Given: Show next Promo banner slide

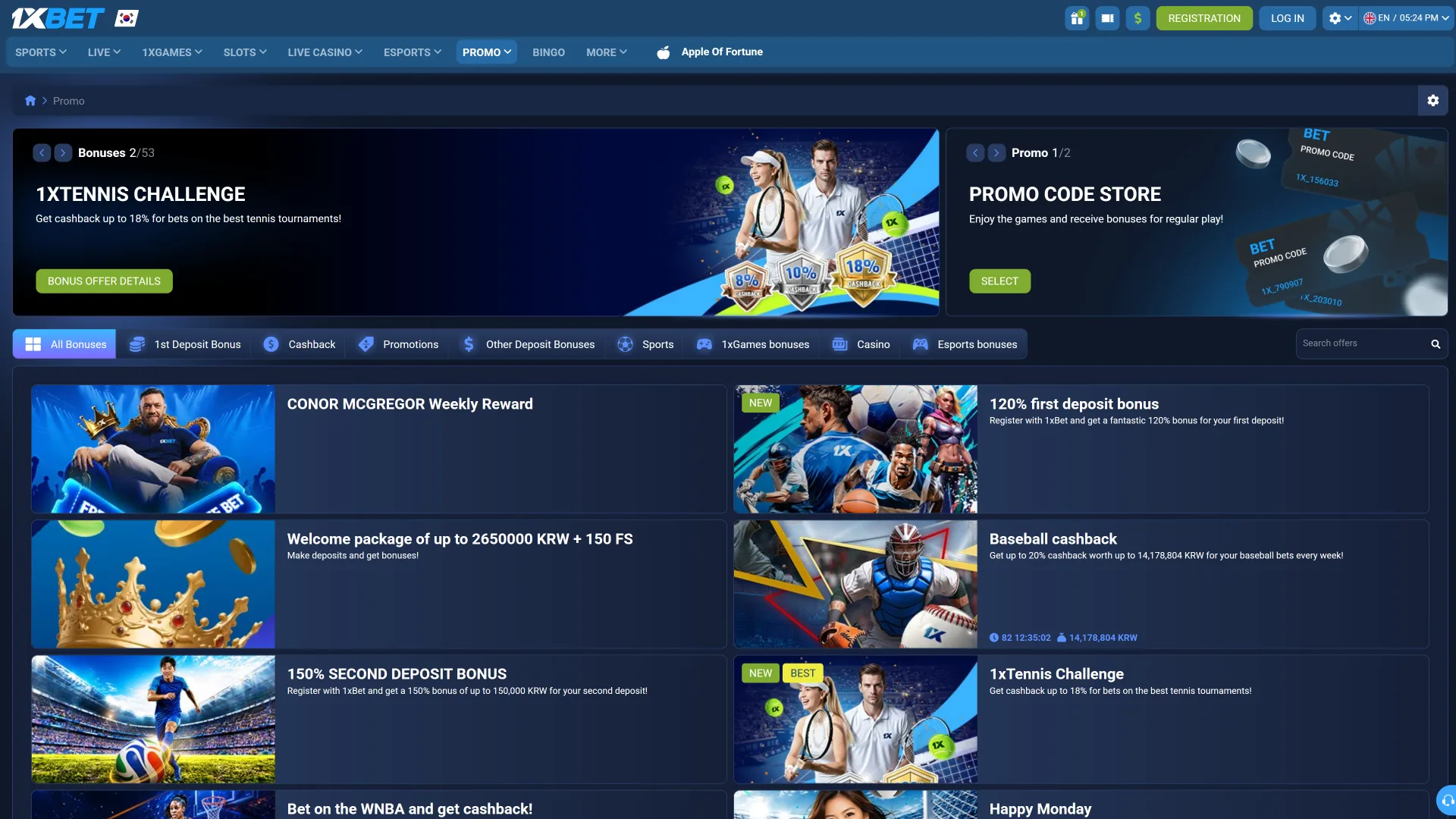Looking at the screenshot, I should click(996, 152).
